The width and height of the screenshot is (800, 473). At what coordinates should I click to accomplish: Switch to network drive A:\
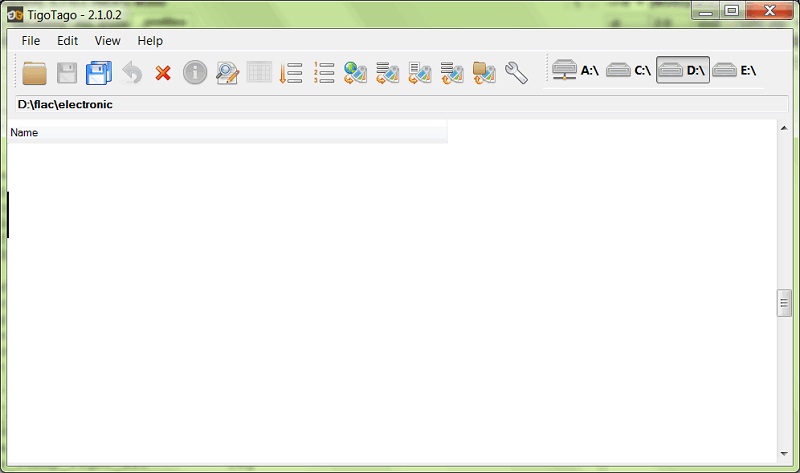click(x=576, y=70)
